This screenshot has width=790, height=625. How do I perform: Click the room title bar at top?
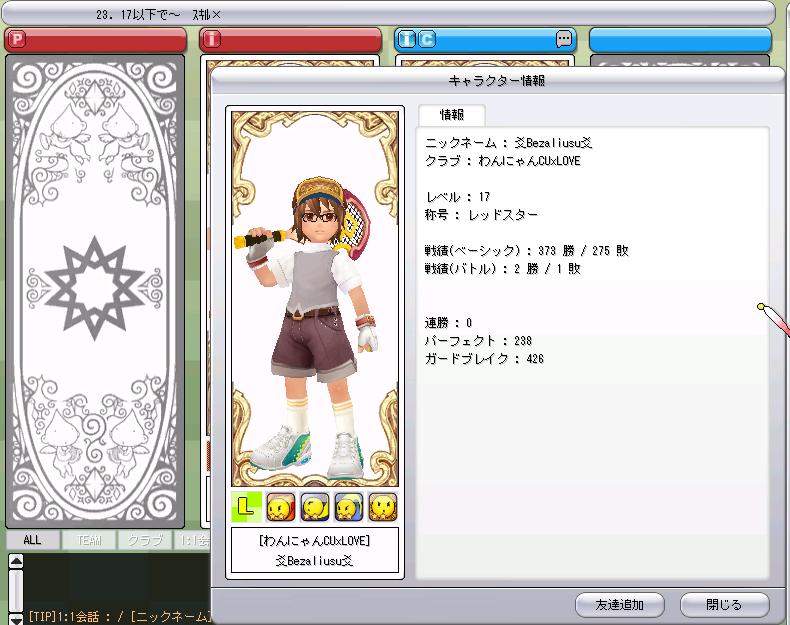388,13
